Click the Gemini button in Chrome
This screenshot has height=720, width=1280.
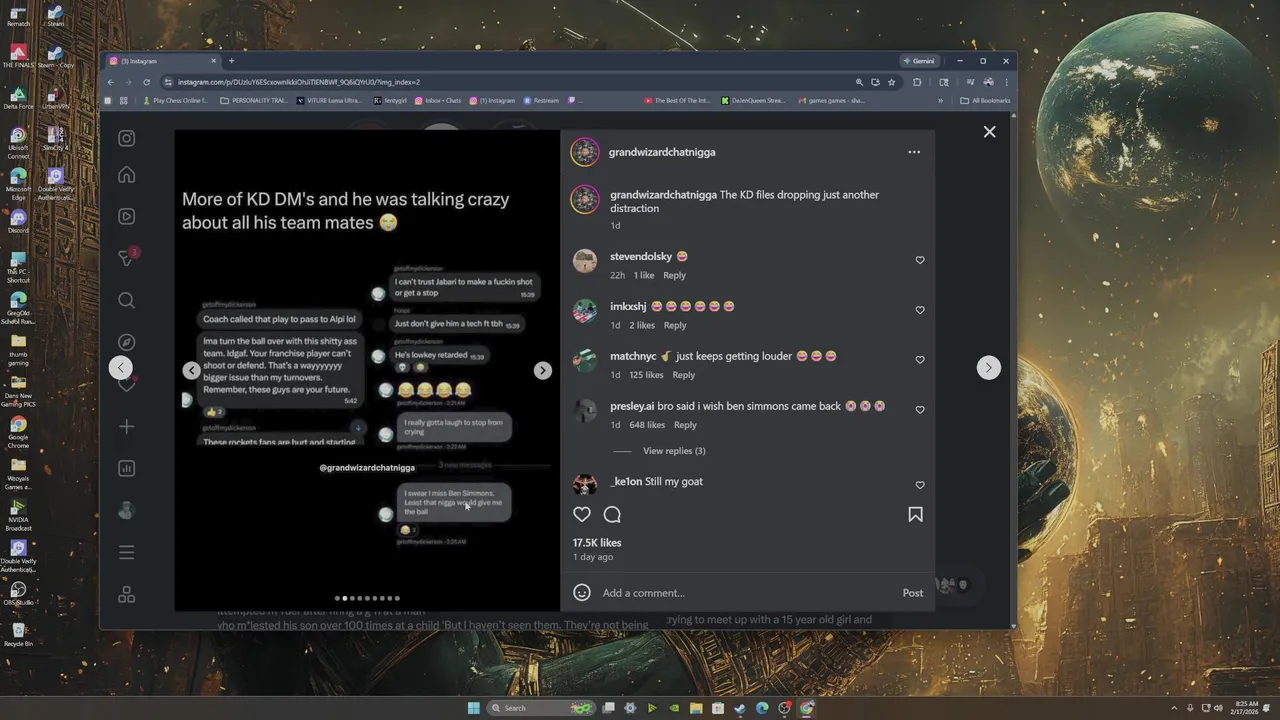(x=919, y=61)
